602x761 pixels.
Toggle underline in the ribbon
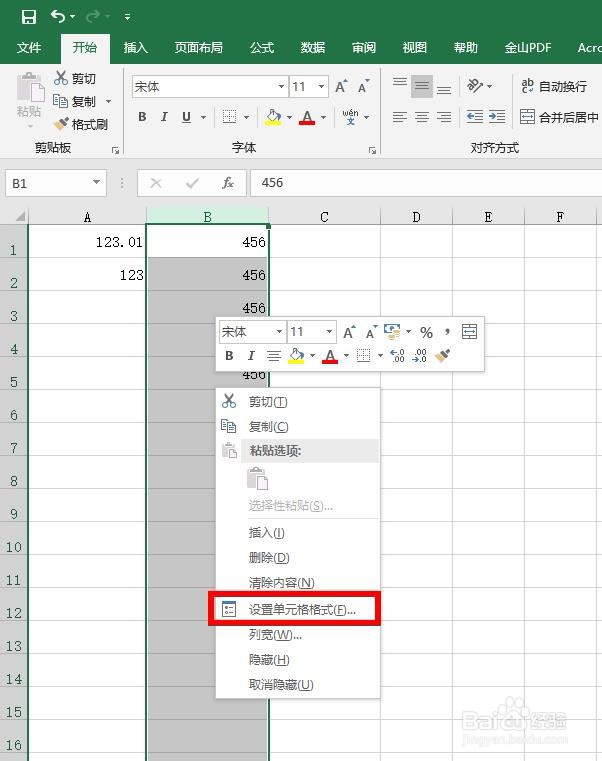click(186, 117)
